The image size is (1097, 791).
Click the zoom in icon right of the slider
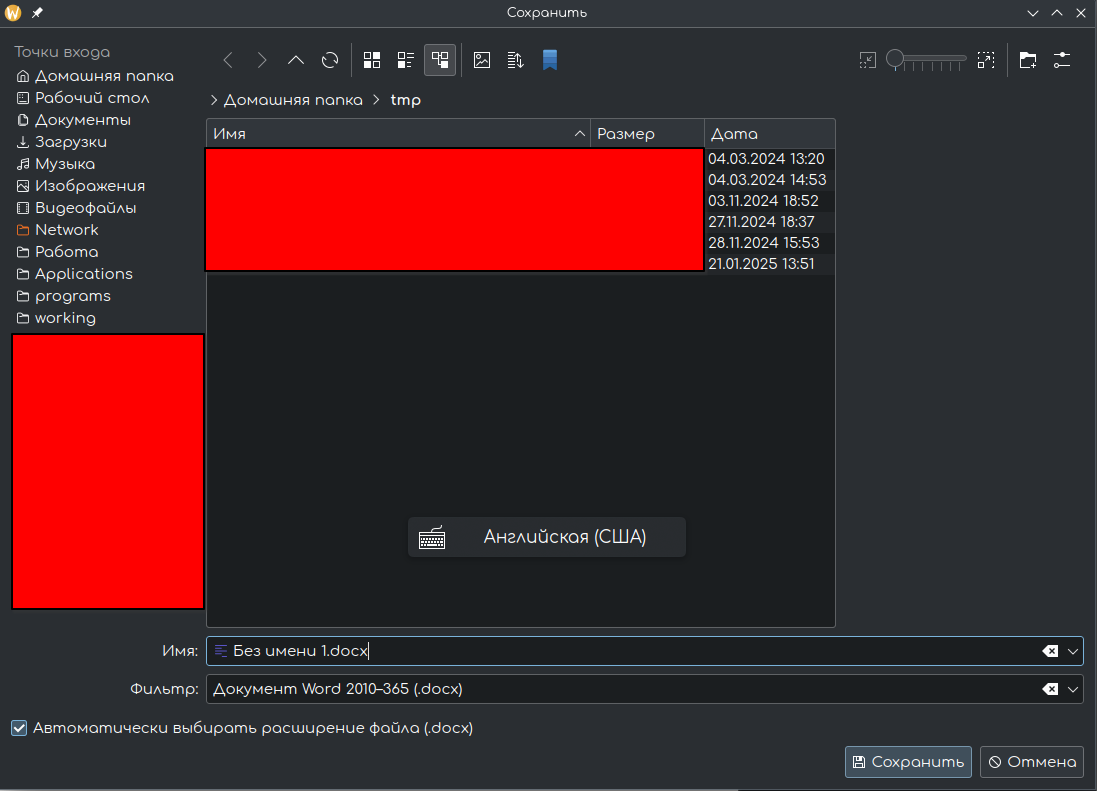pyautogui.click(x=986, y=60)
